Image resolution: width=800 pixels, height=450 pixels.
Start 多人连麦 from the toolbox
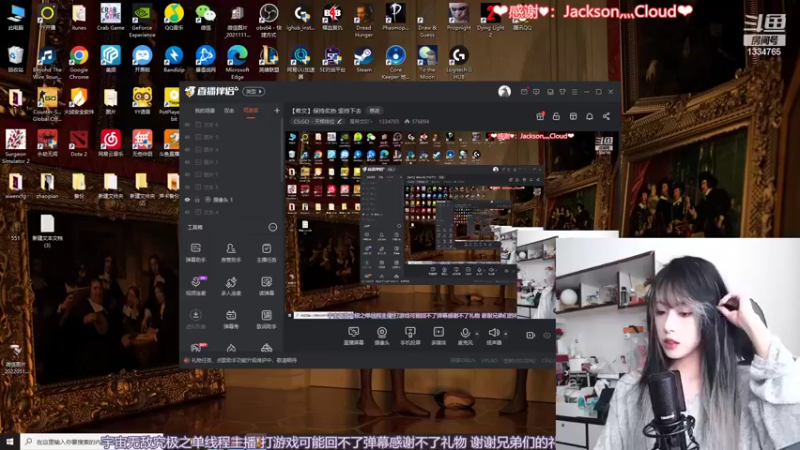click(x=231, y=286)
